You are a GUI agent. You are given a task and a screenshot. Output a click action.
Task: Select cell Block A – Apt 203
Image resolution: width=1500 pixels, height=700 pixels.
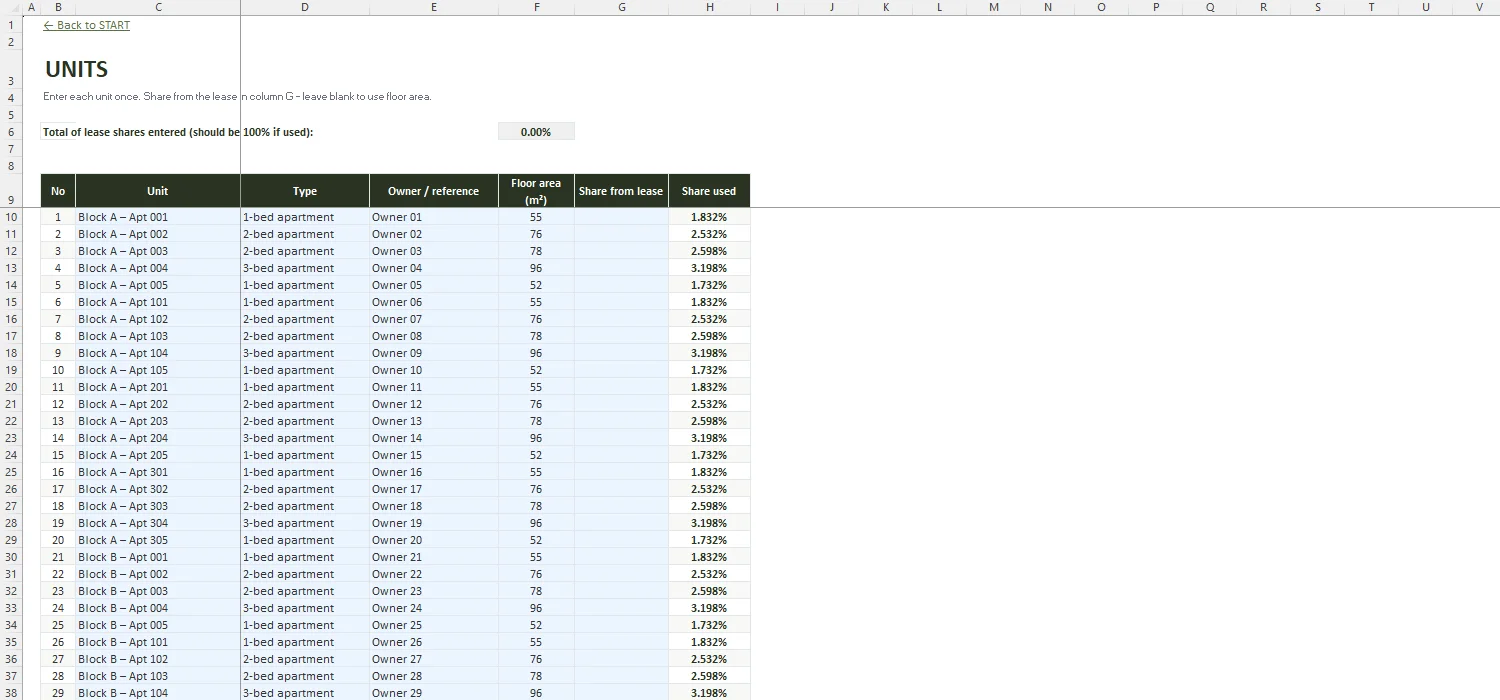(158, 421)
